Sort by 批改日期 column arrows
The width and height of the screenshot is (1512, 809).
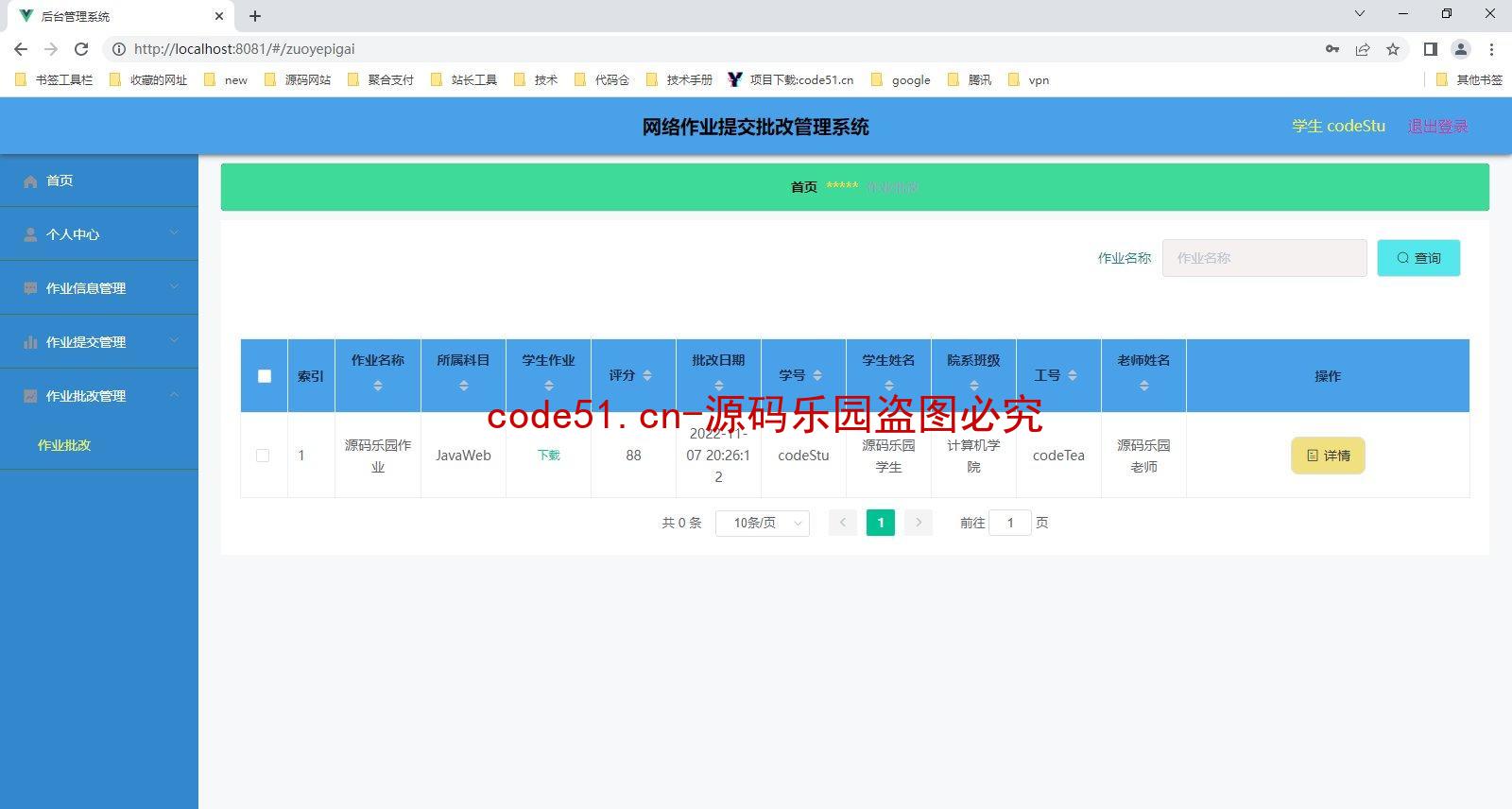click(718, 386)
